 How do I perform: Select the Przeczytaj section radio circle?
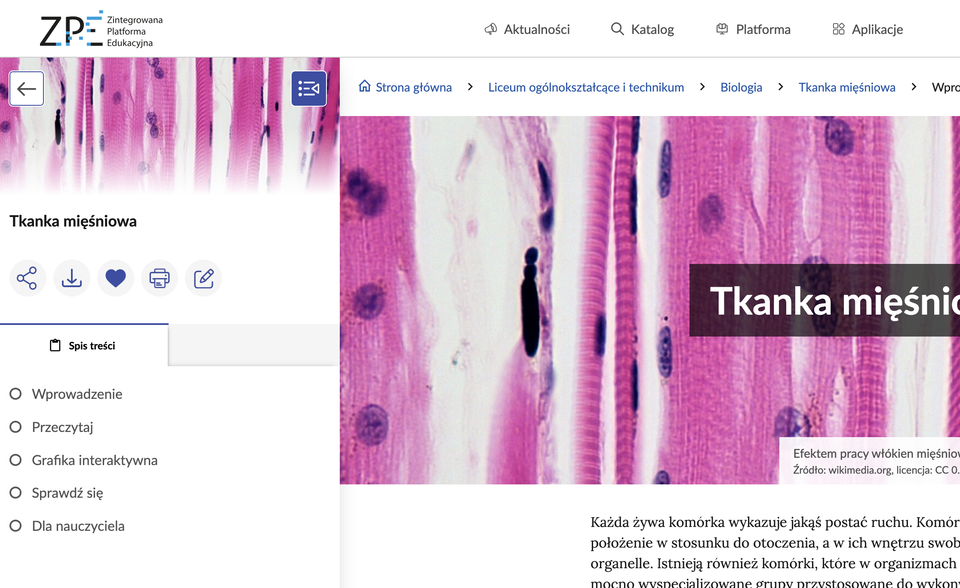coord(16,427)
